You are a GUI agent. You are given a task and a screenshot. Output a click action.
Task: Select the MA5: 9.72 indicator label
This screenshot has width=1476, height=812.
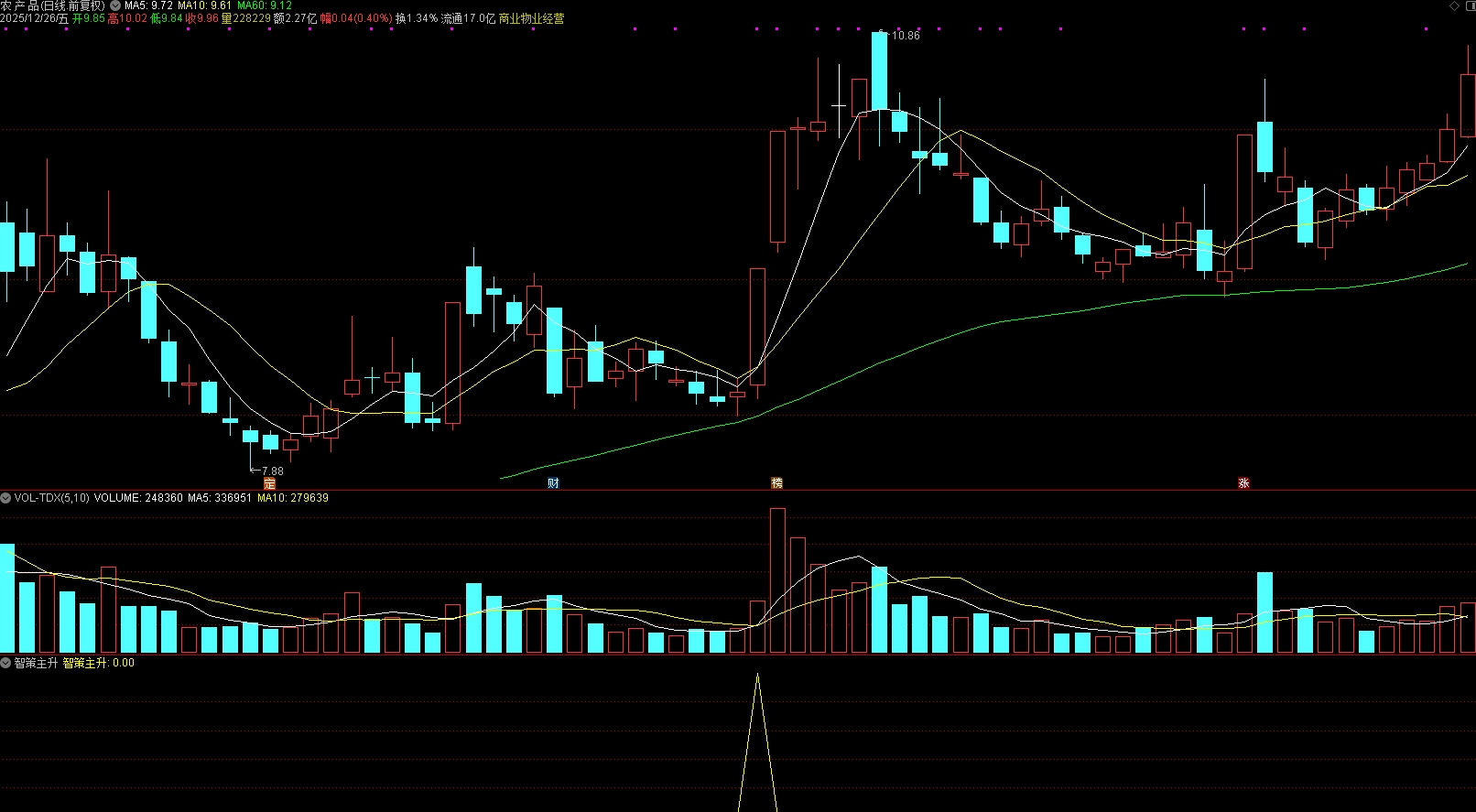tap(148, 5)
